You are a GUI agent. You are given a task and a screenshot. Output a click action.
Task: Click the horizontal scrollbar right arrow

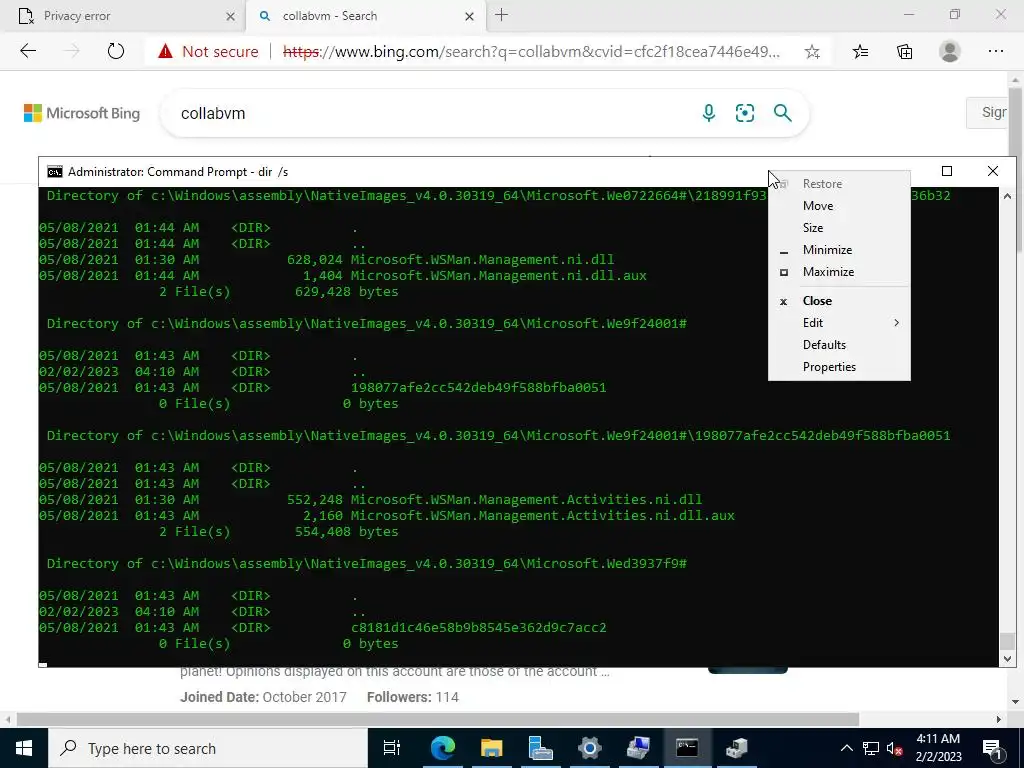pos(998,719)
